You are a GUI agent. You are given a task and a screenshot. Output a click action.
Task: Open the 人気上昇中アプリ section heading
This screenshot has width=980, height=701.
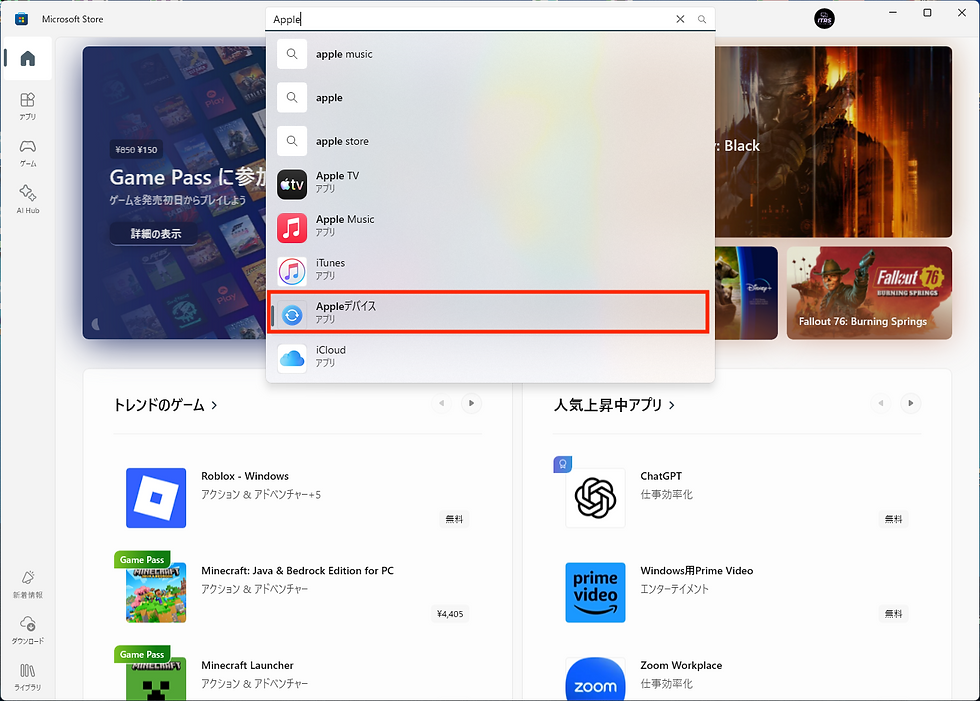pyautogui.click(x=614, y=405)
